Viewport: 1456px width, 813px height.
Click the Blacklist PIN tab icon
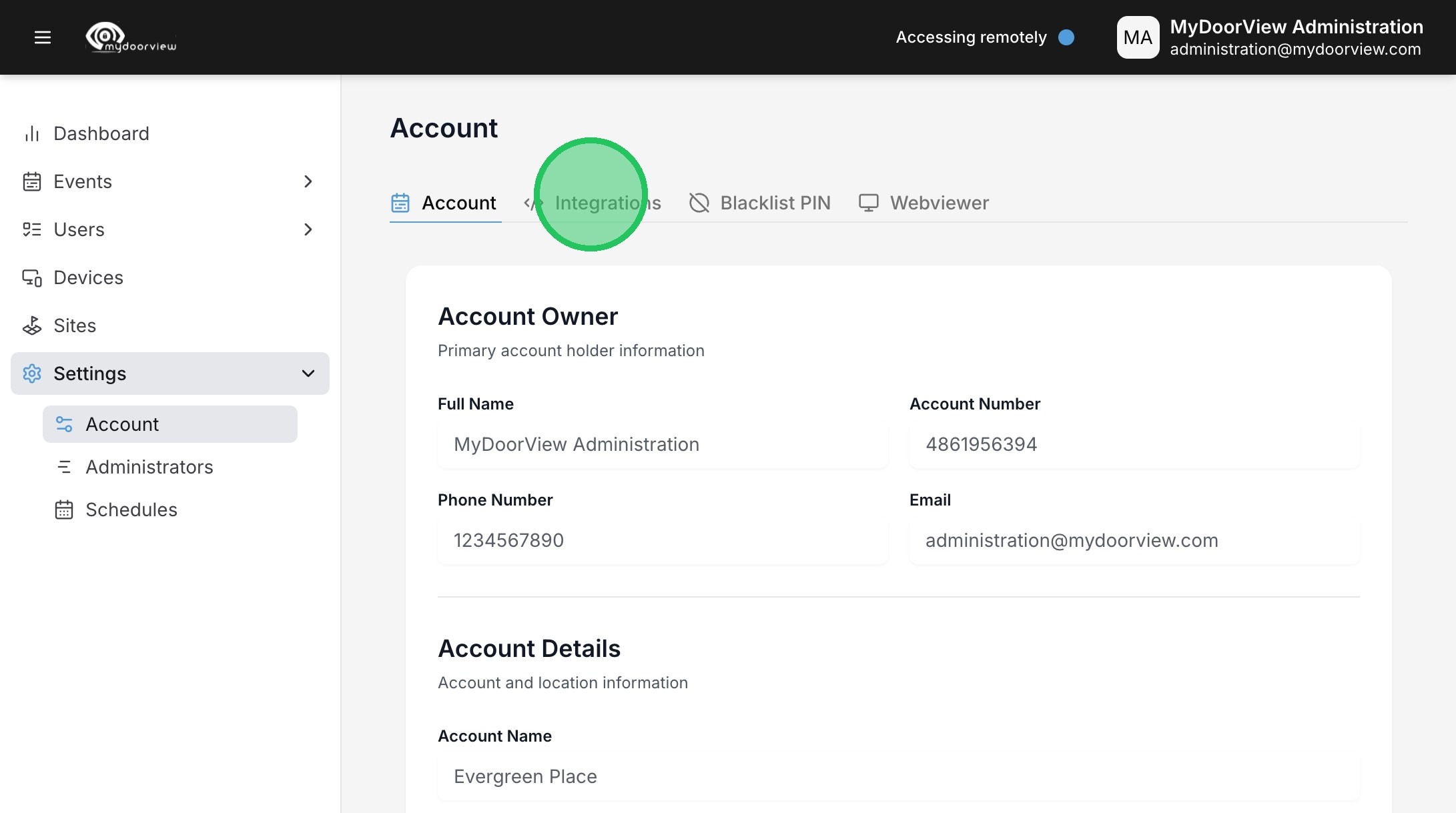click(x=699, y=203)
